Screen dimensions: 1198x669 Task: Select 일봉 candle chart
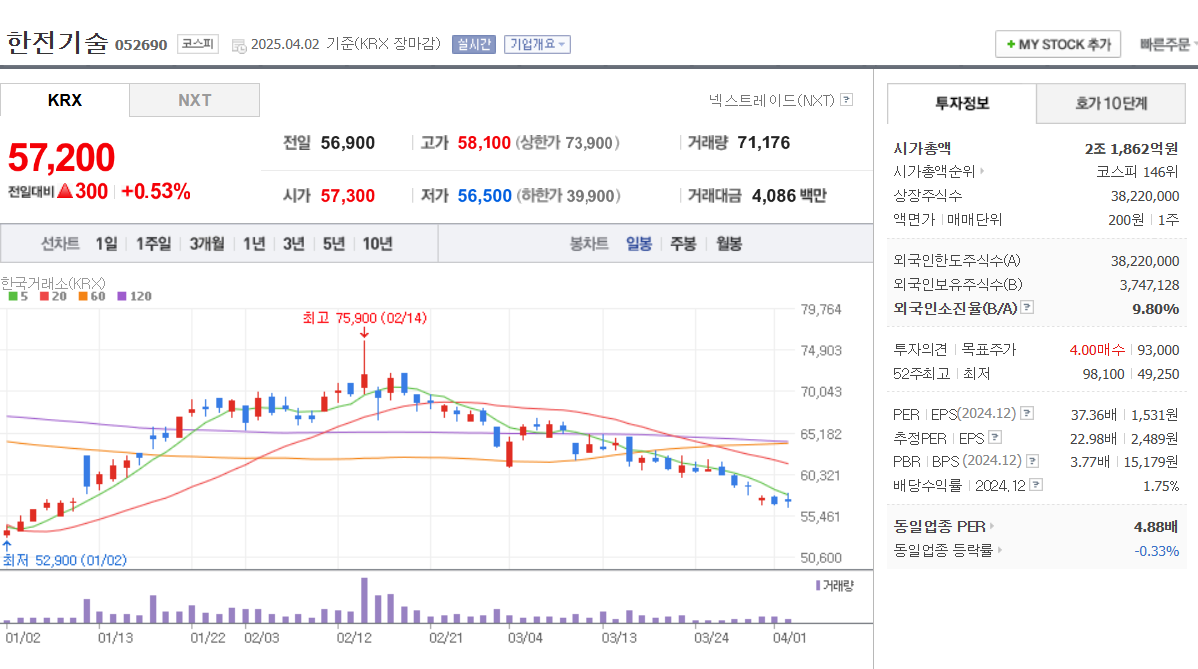pyautogui.click(x=639, y=244)
